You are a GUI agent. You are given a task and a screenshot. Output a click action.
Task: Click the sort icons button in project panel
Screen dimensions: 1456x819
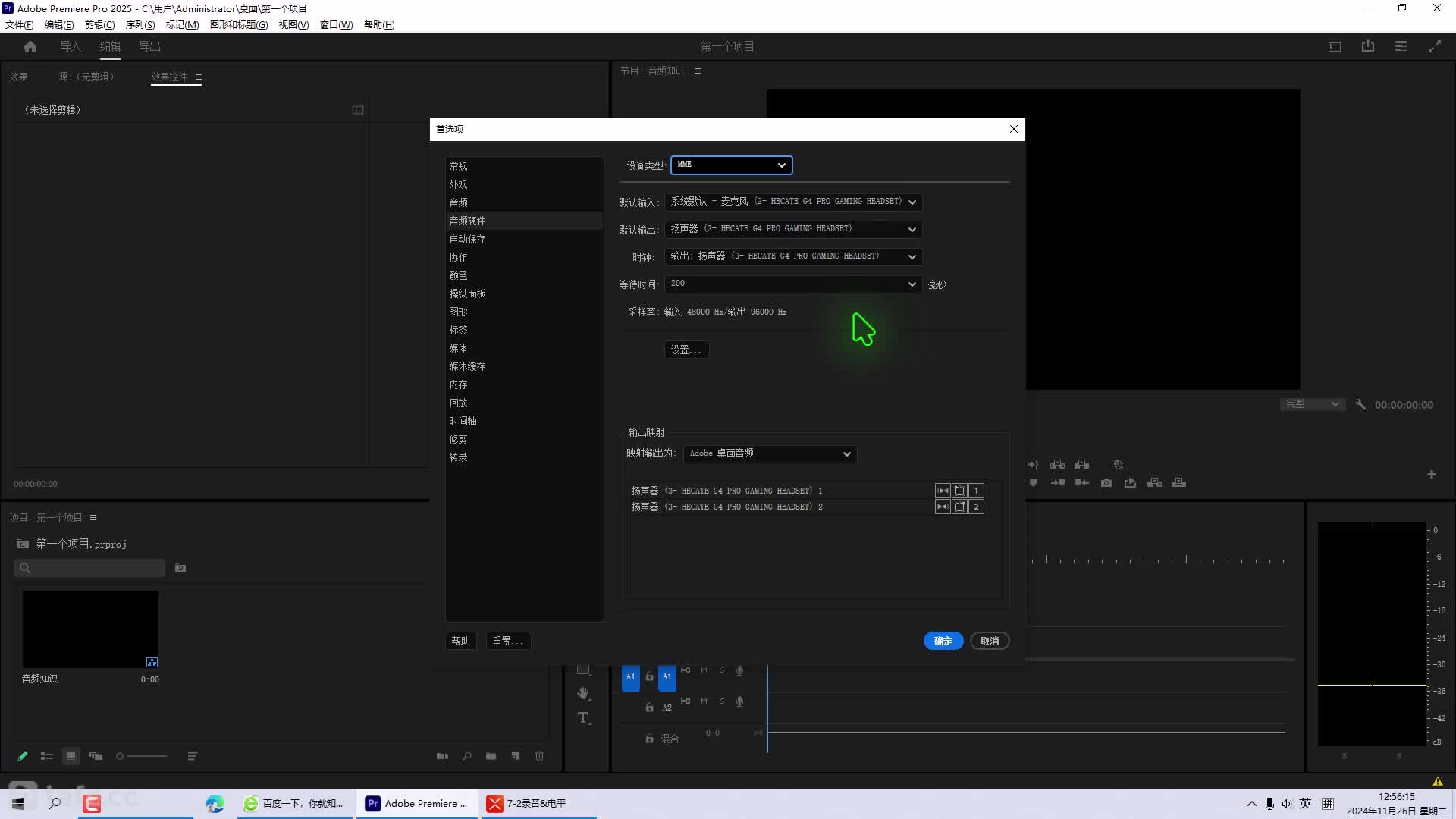(193, 756)
